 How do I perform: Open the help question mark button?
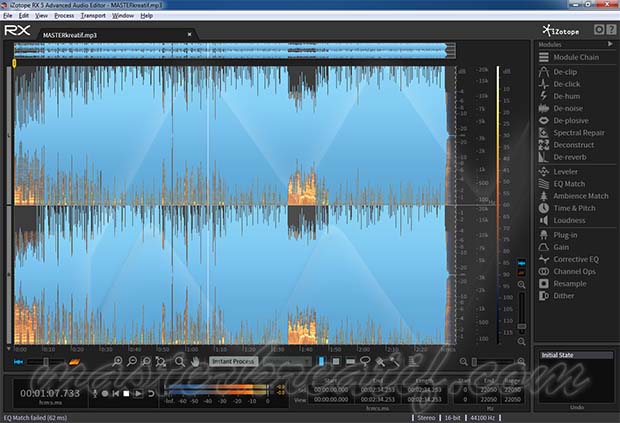611,30
